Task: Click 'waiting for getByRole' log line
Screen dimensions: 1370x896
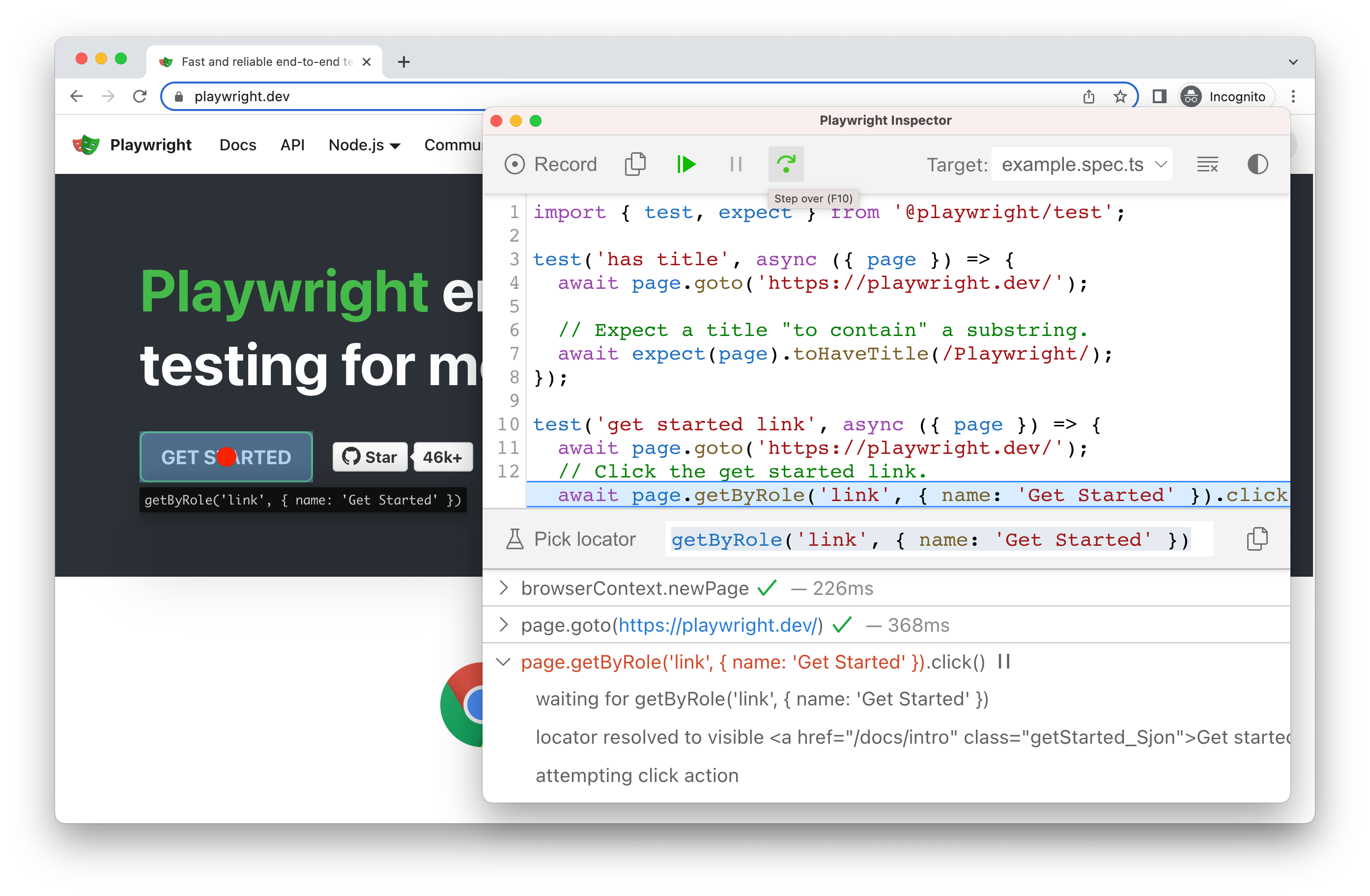Action: click(762, 699)
